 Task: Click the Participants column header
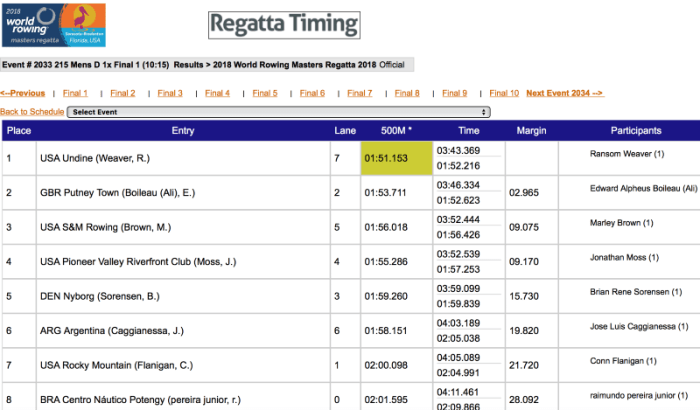tap(636, 130)
